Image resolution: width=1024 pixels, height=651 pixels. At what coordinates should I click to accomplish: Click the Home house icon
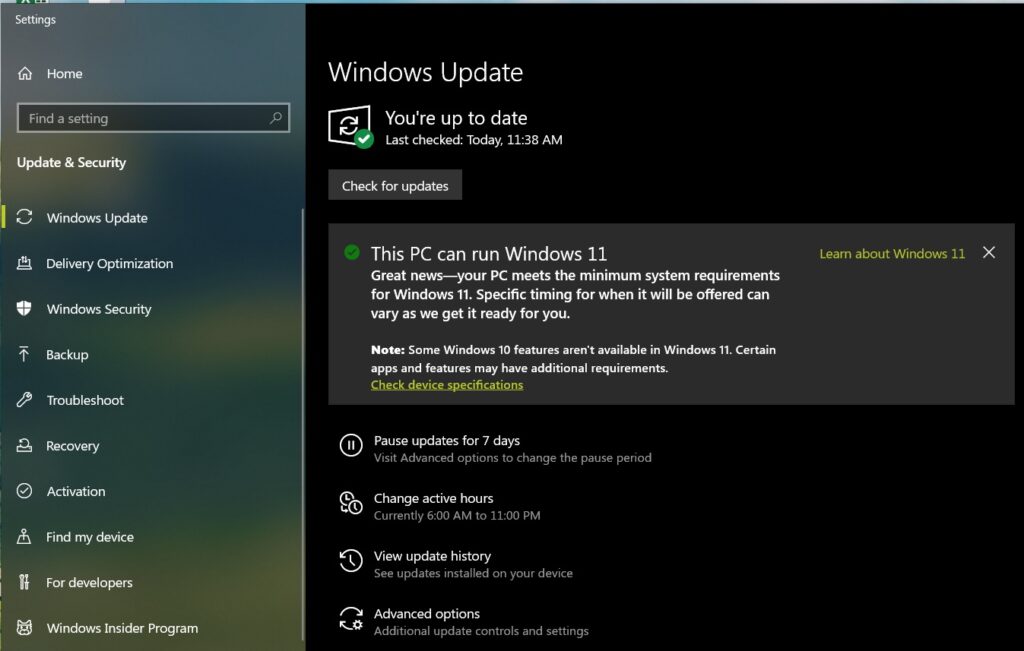(x=25, y=73)
